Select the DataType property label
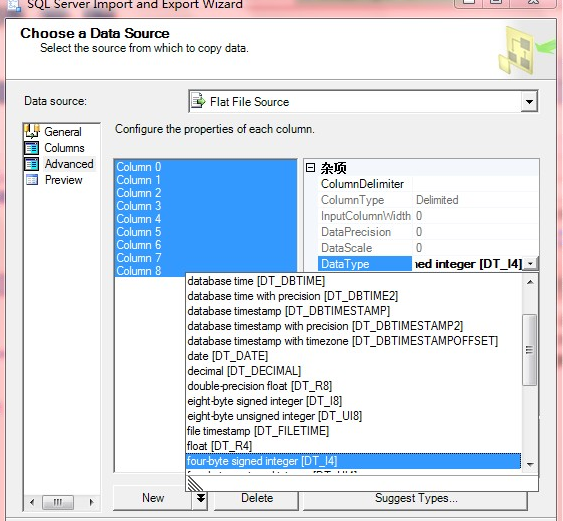563x521 pixels. click(x=364, y=264)
